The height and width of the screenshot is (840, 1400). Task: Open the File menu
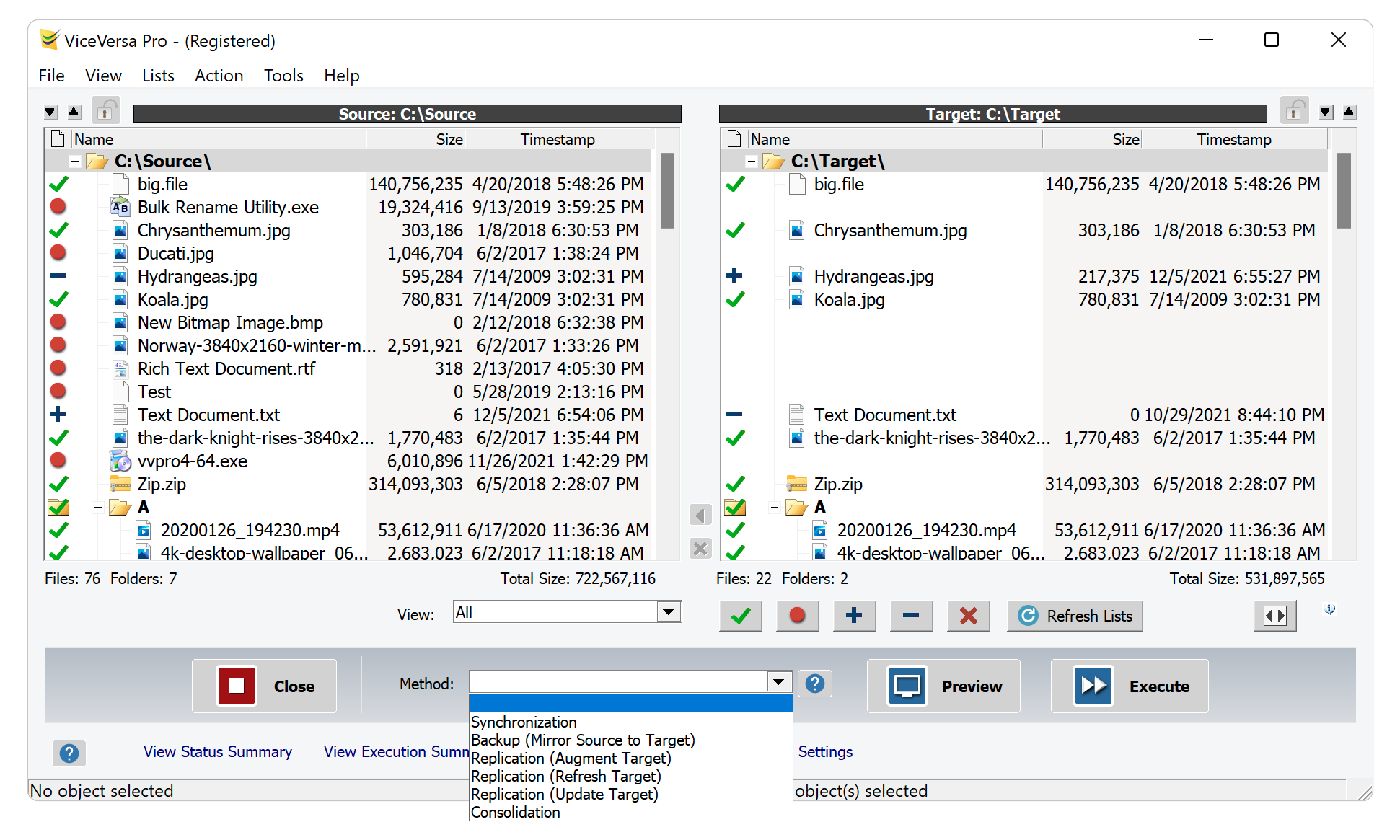point(52,76)
